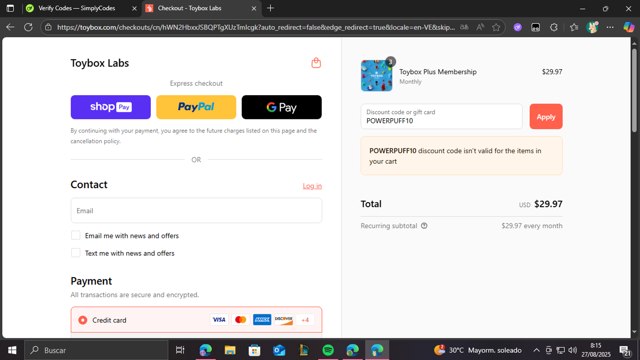Click the browser address bar URL
The width and height of the screenshot is (640, 360).
[256, 27]
